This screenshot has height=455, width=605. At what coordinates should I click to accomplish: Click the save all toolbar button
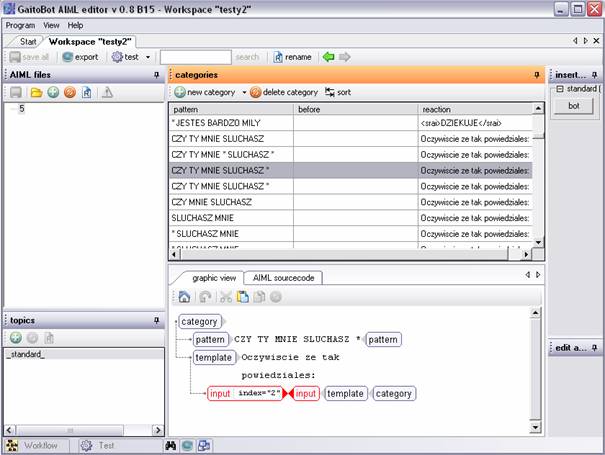[29, 57]
